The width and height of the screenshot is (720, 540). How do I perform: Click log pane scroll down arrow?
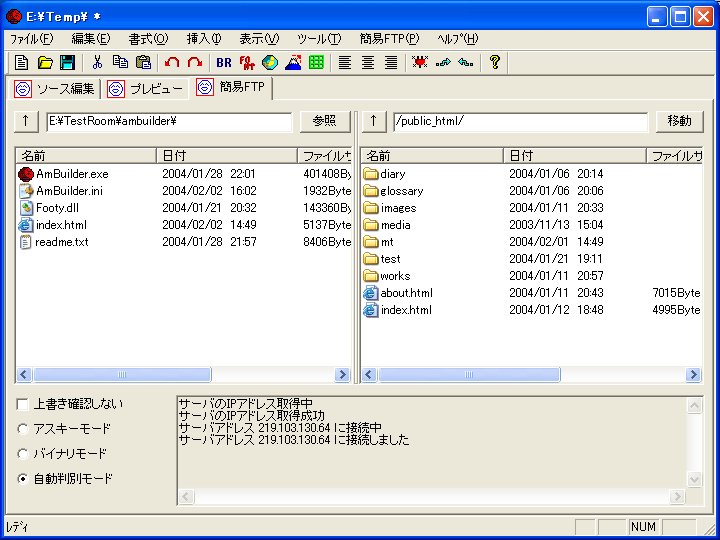[x=694, y=480]
